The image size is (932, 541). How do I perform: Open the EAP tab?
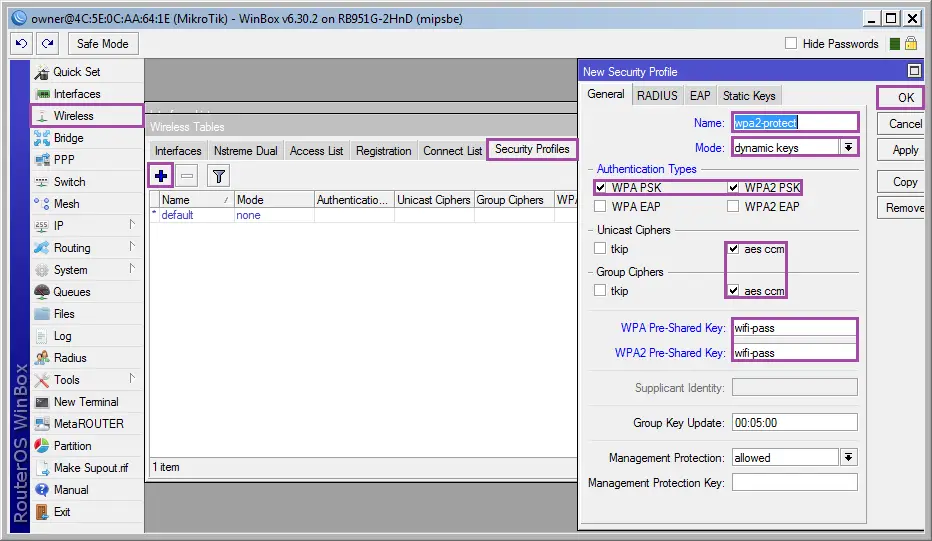click(700, 96)
